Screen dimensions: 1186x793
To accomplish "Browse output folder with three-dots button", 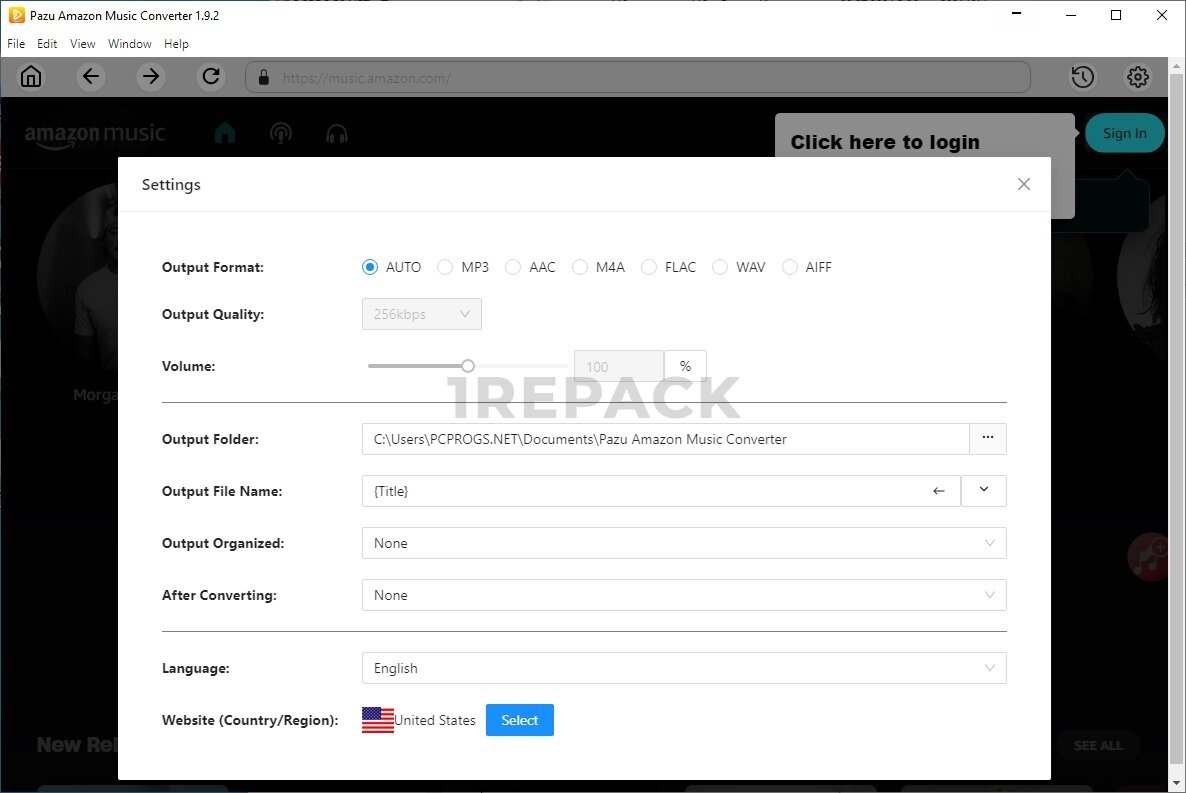I will coord(987,439).
